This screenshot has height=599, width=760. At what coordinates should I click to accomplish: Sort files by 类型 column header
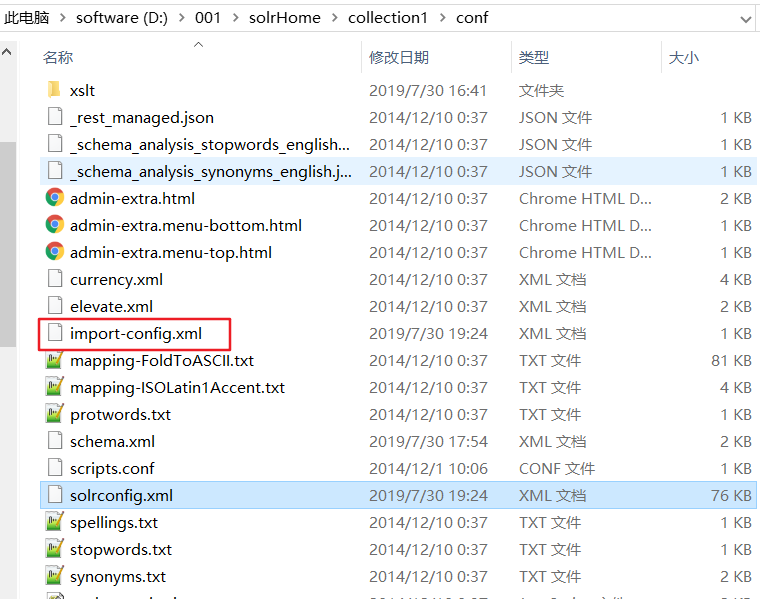534,57
